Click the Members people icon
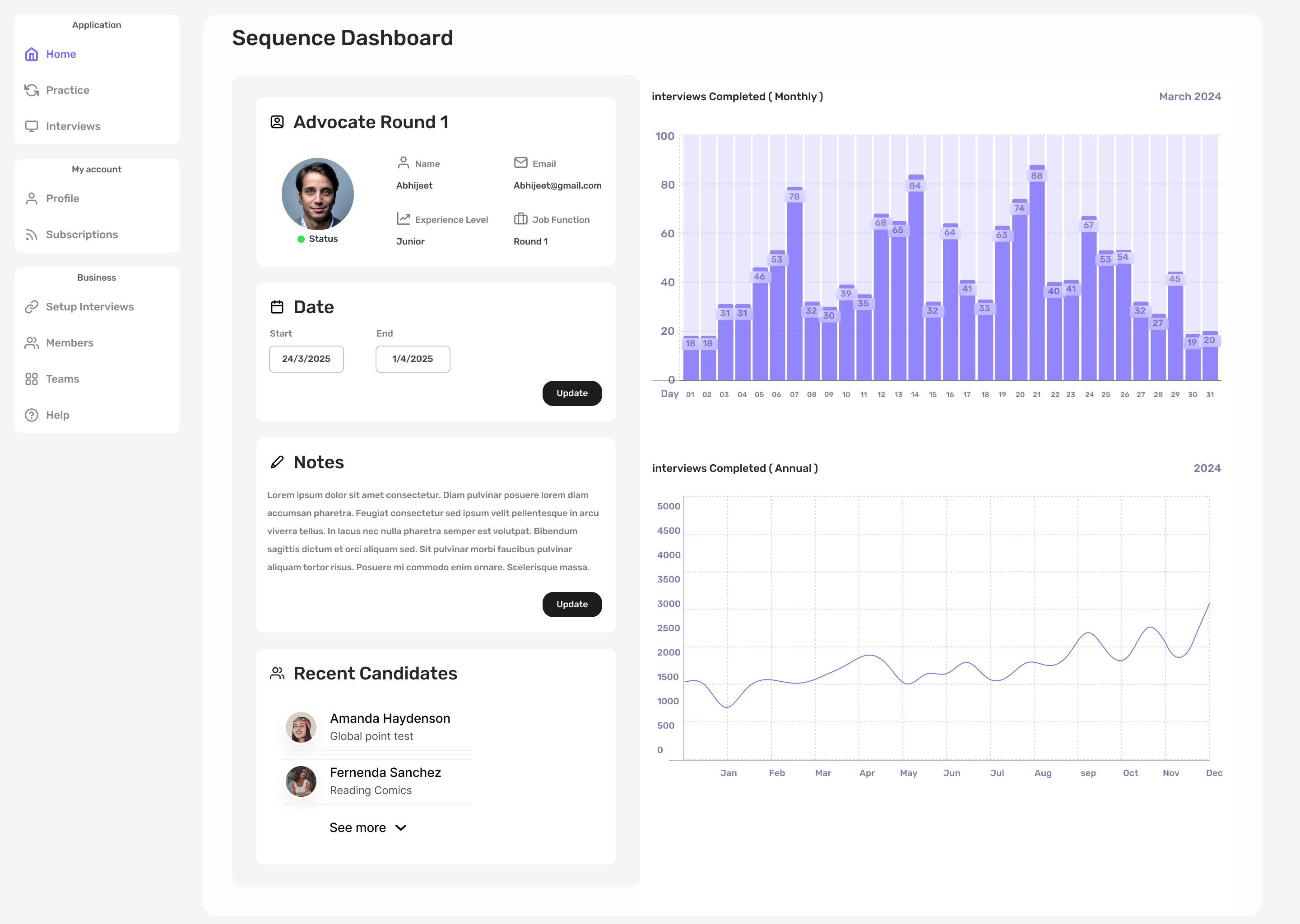 31,342
